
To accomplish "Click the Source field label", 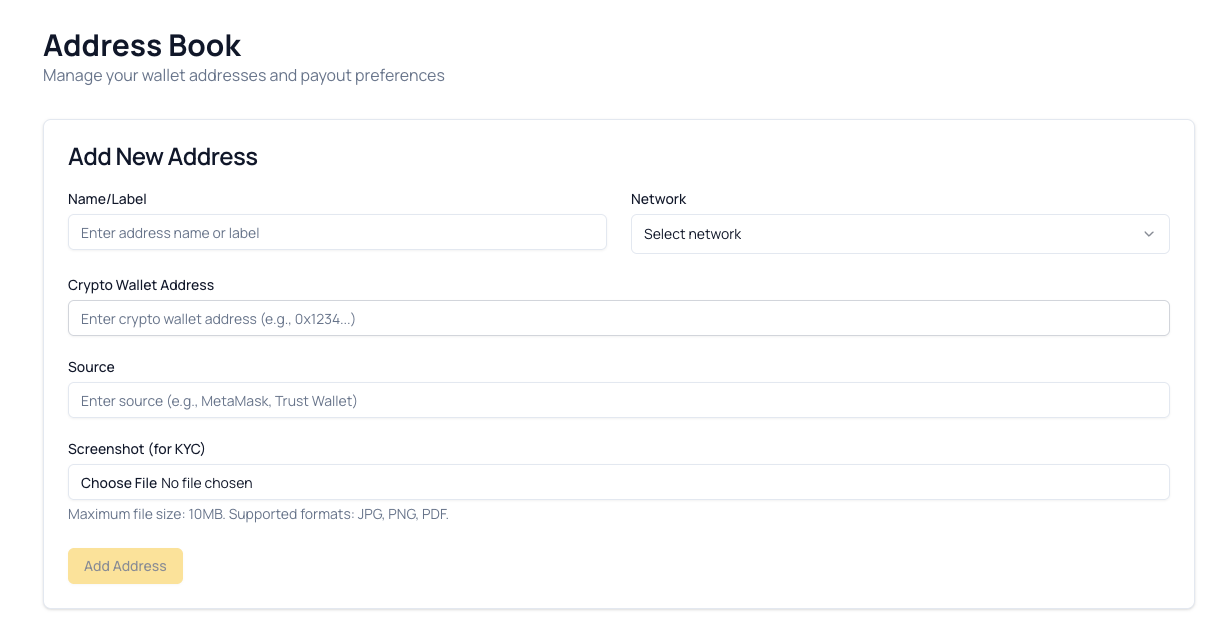I will pos(91,367).
